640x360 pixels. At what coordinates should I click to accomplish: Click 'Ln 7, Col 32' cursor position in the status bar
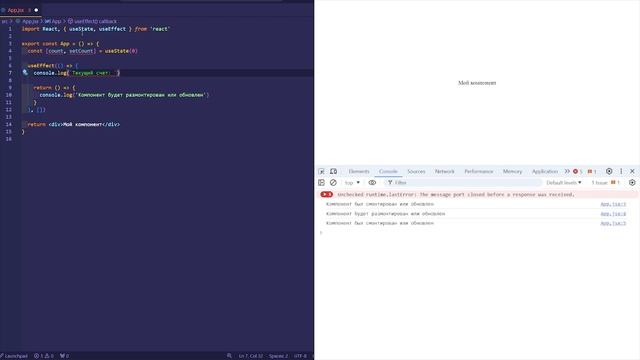251,356
